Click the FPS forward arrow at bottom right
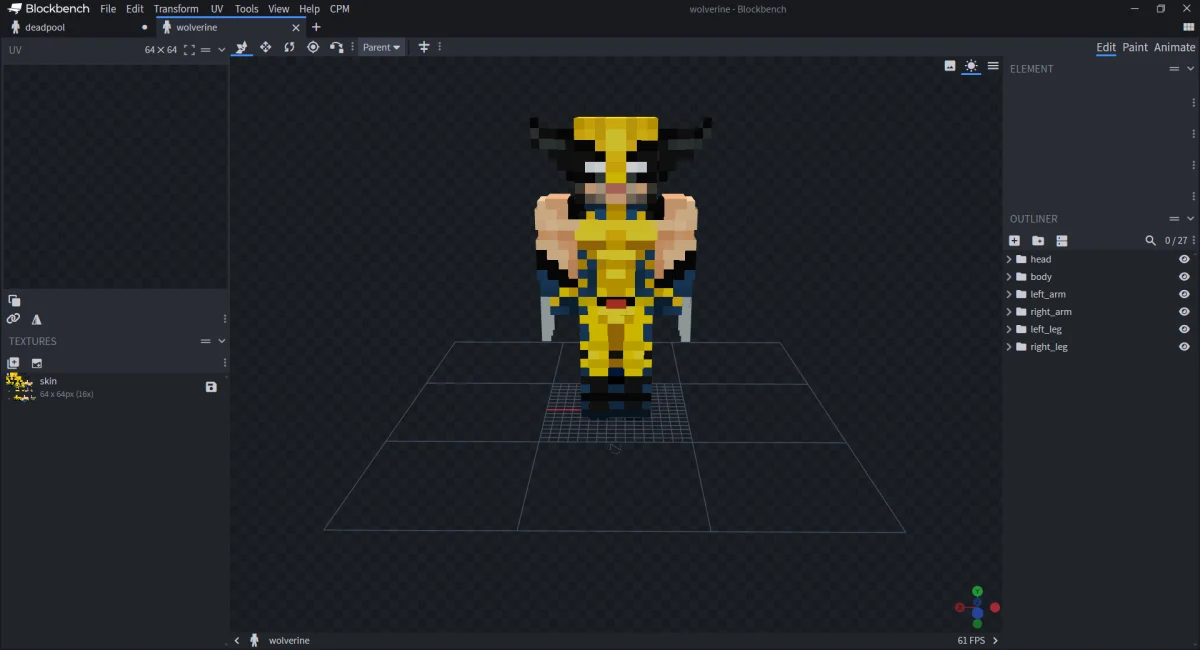This screenshot has height=650, width=1200. (995, 640)
